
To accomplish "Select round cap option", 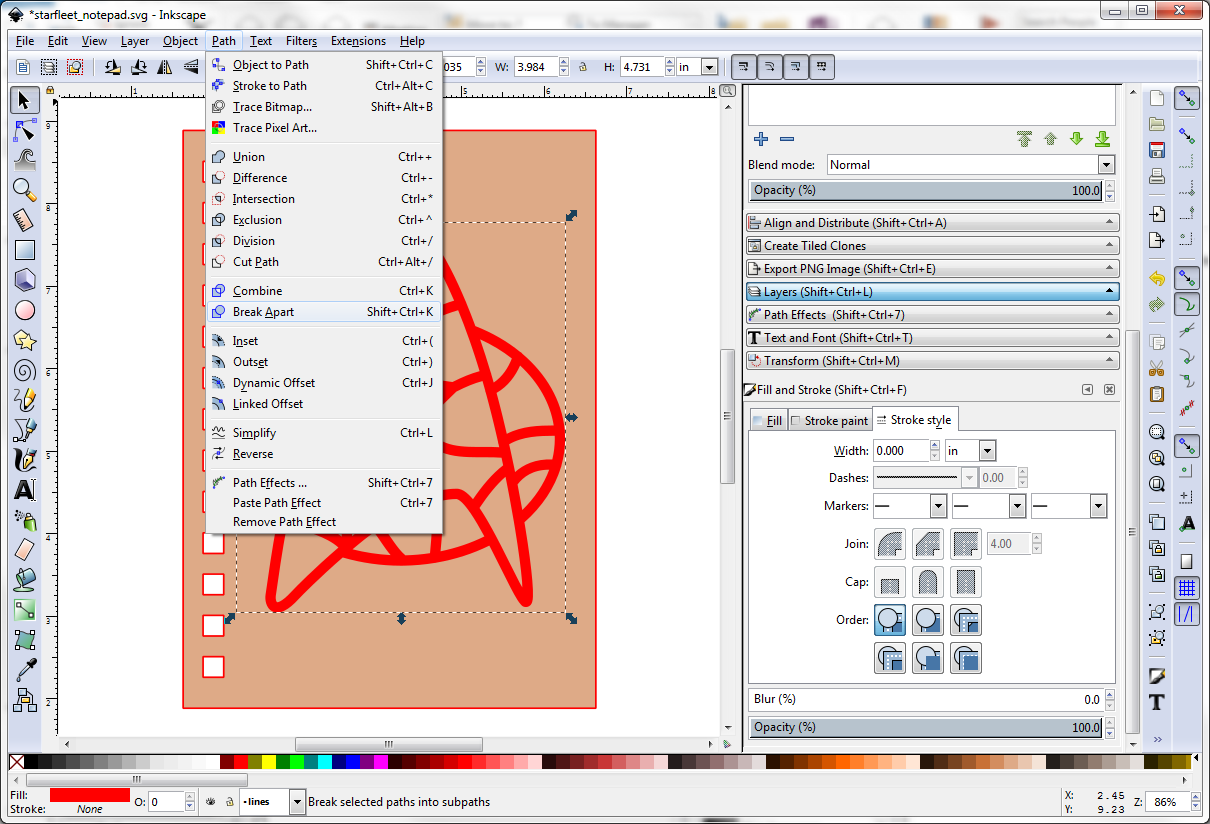I will coord(928,582).
